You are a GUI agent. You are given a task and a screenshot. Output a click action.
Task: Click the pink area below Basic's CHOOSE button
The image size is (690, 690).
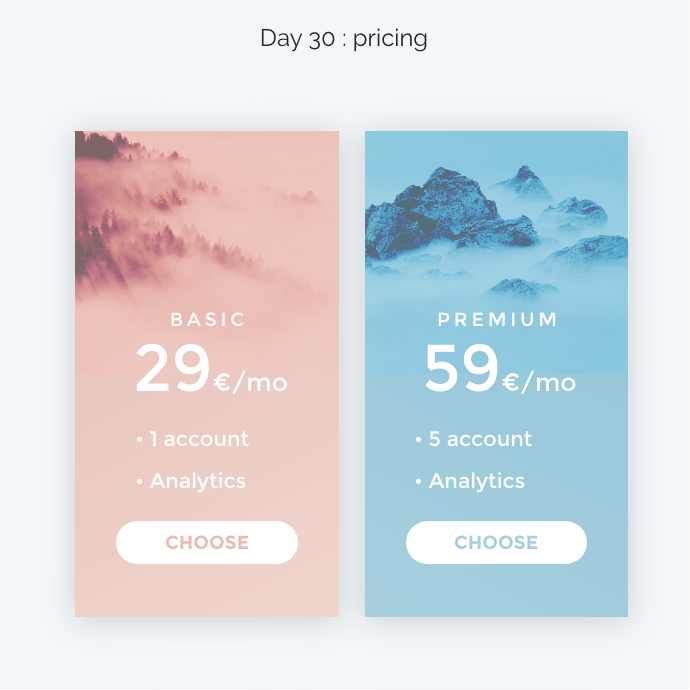coord(207,591)
